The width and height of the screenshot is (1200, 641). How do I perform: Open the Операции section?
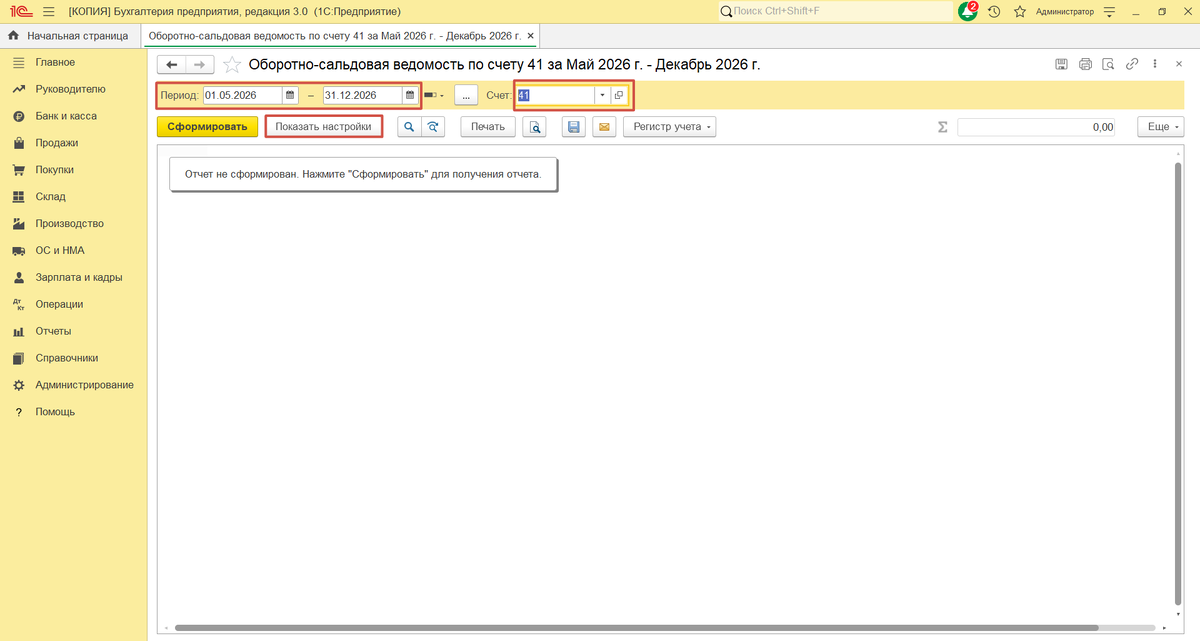point(59,304)
